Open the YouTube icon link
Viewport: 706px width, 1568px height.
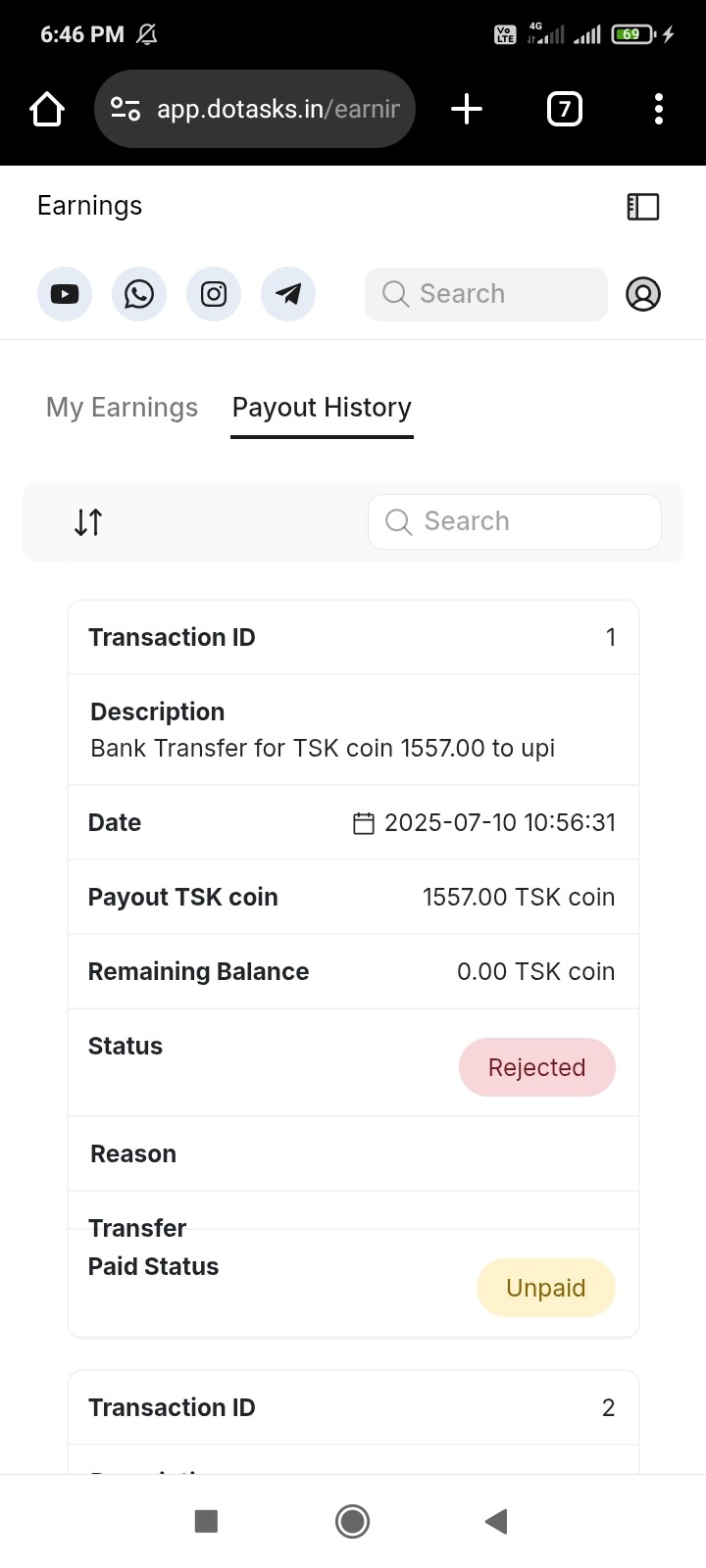[65, 294]
